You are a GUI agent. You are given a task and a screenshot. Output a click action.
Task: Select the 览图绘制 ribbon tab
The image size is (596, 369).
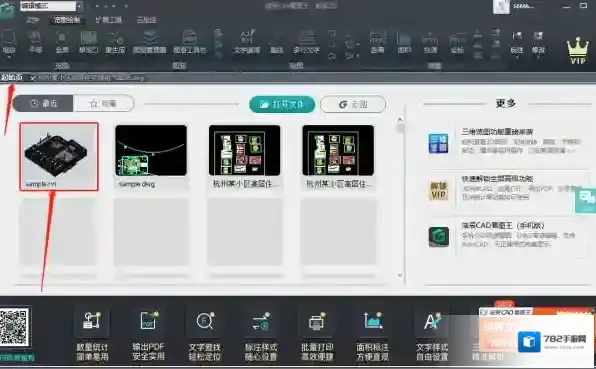tap(67, 20)
